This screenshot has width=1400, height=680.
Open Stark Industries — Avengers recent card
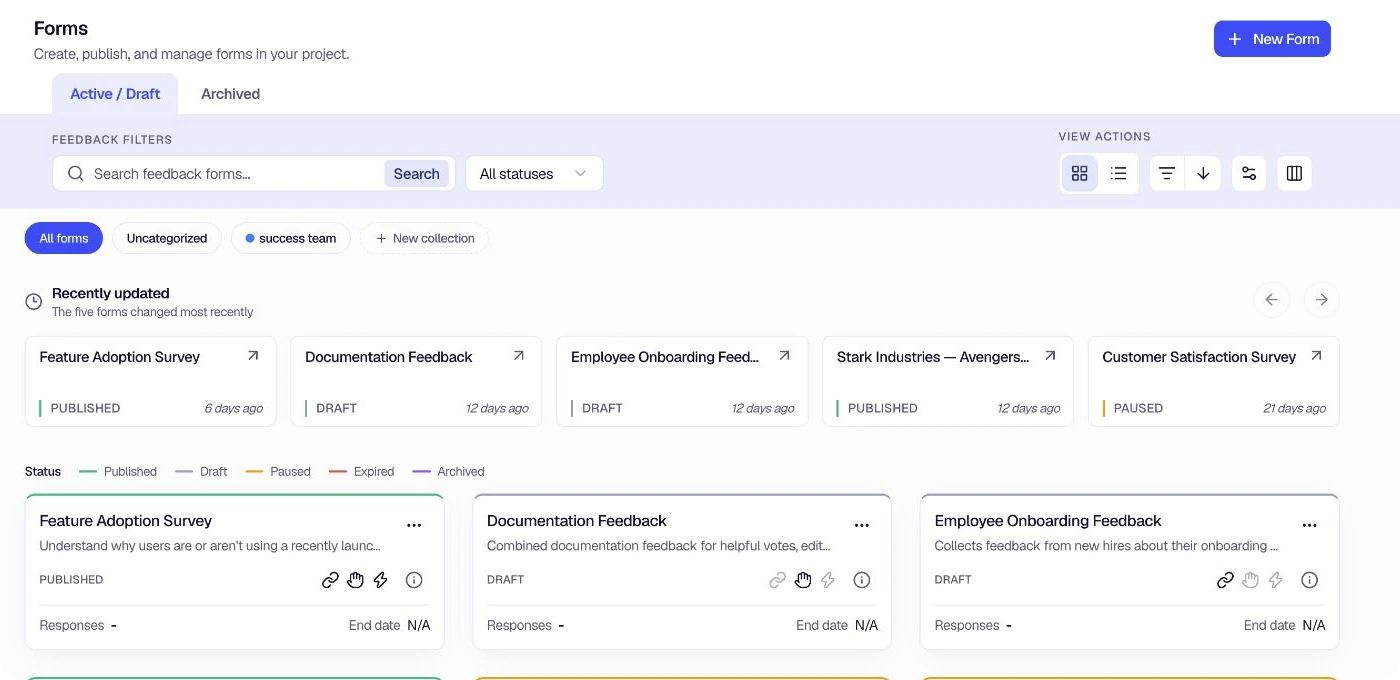click(948, 381)
